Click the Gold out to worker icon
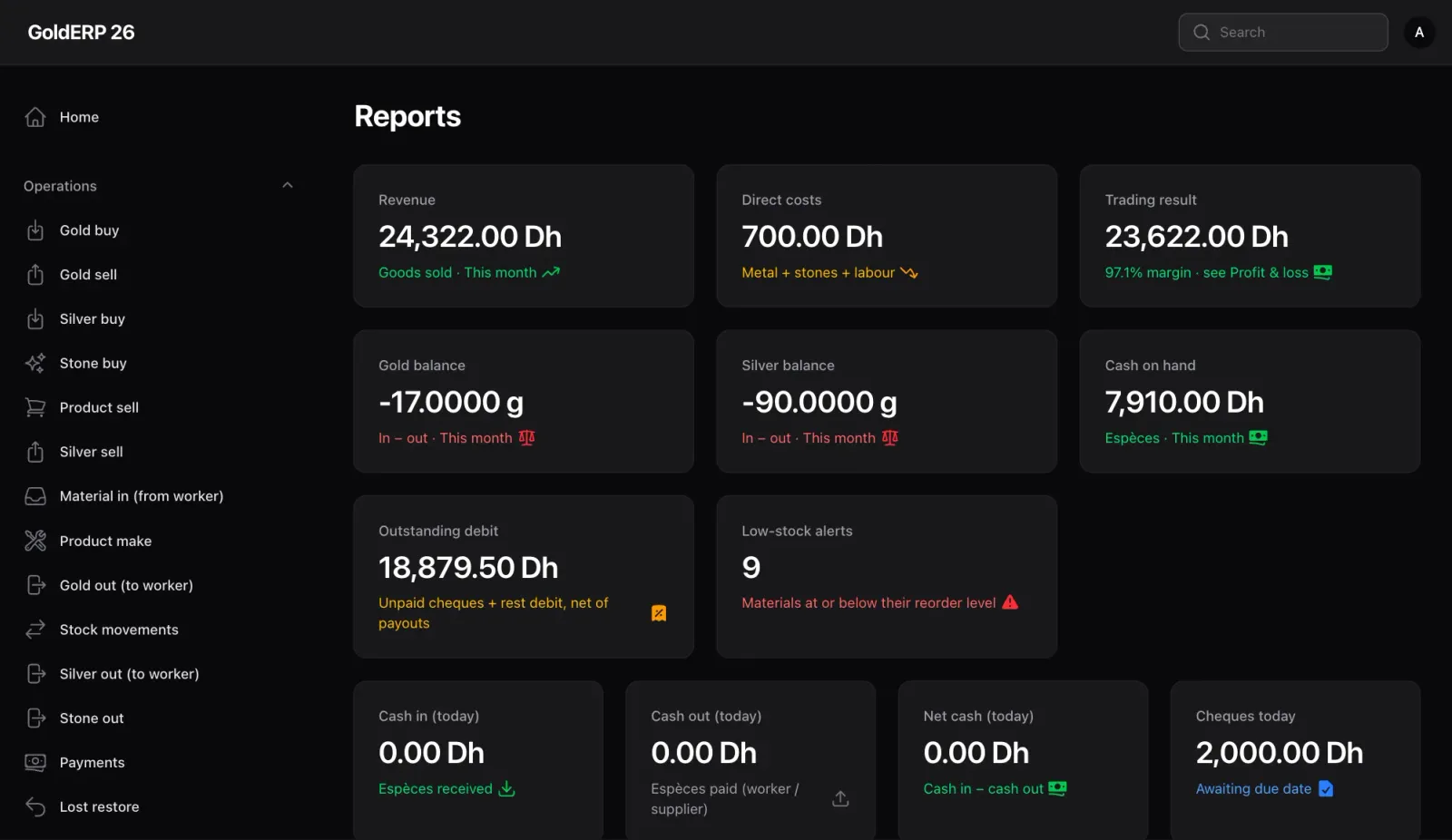This screenshot has height=840, width=1452. 35,585
